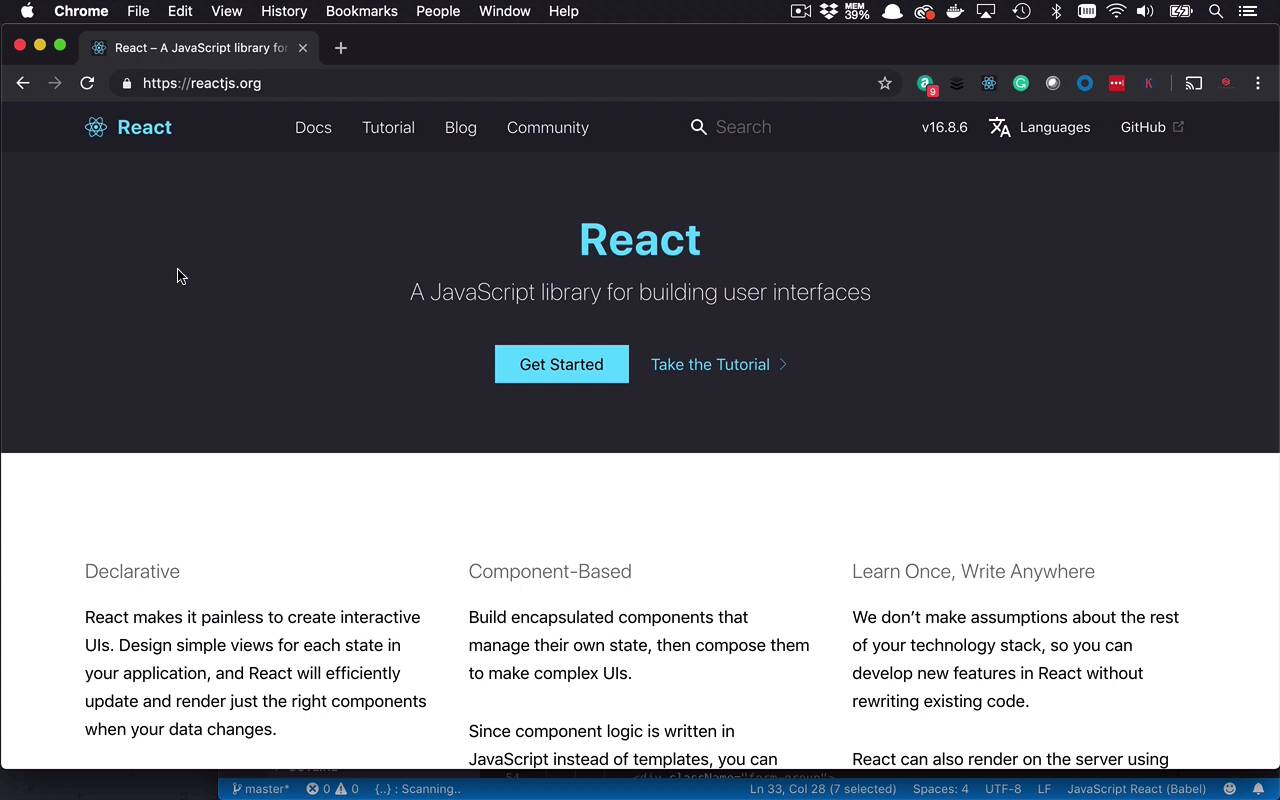Click the React atom logo icon in site header
1280x800 pixels.
tap(96, 127)
